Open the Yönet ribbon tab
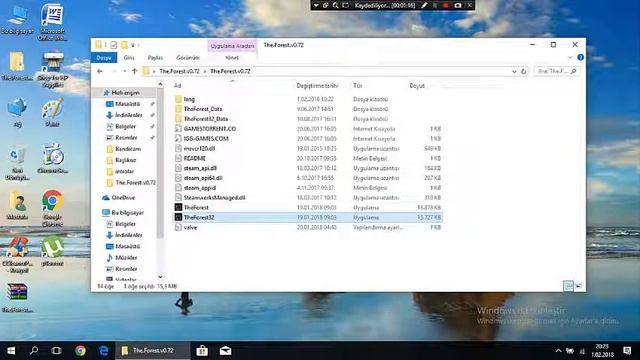The height and width of the screenshot is (360, 640). 232,58
